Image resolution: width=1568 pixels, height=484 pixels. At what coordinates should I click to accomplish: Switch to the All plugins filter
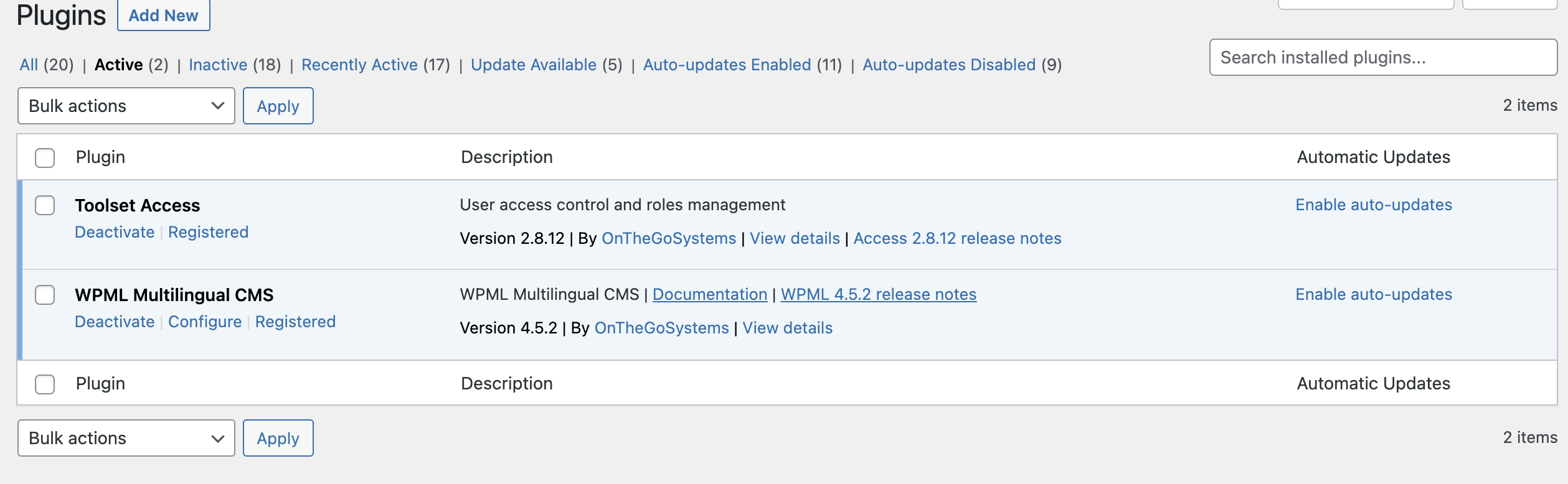[x=29, y=65]
